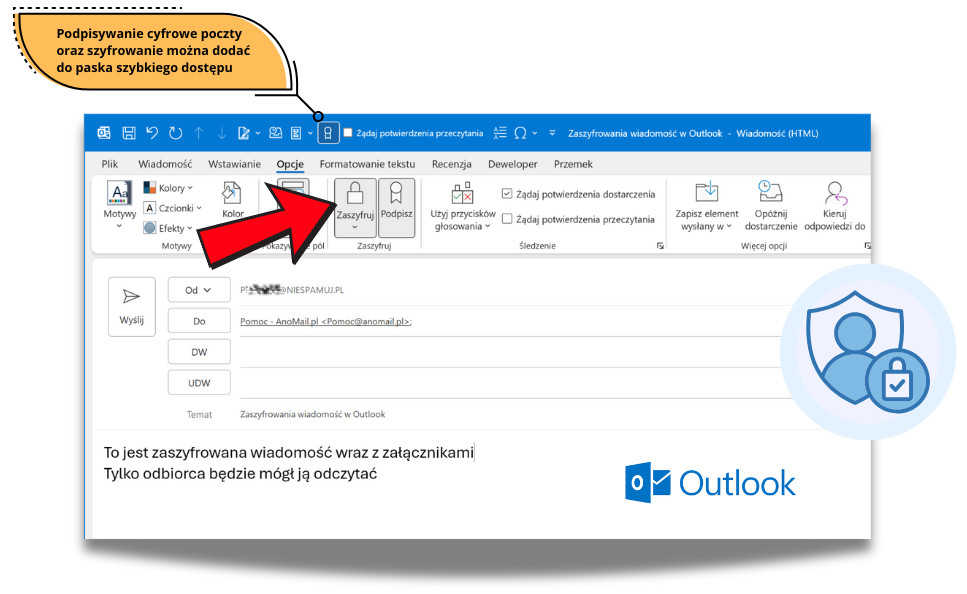
Task: Click the Outlook app icon in quick access toolbar
Action: 104,133
